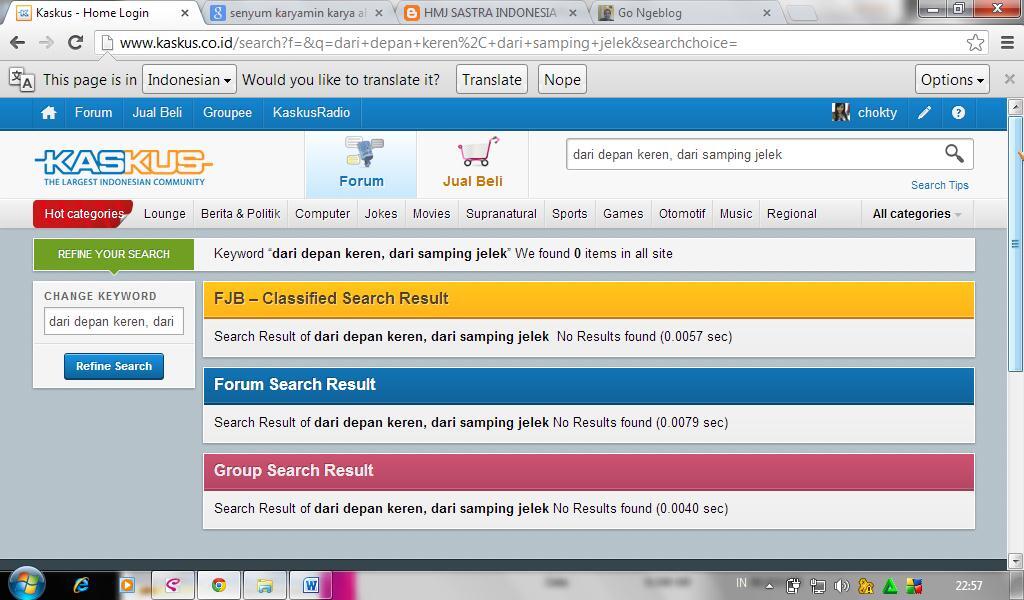The image size is (1024, 600).
Task: Select the Hot categories tag
Action: (x=84, y=213)
